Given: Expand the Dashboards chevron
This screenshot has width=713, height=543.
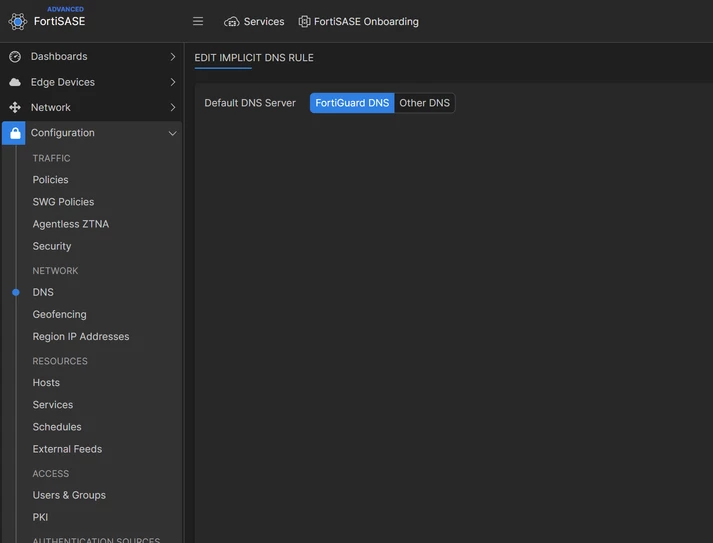Looking at the screenshot, I should coord(173,56).
